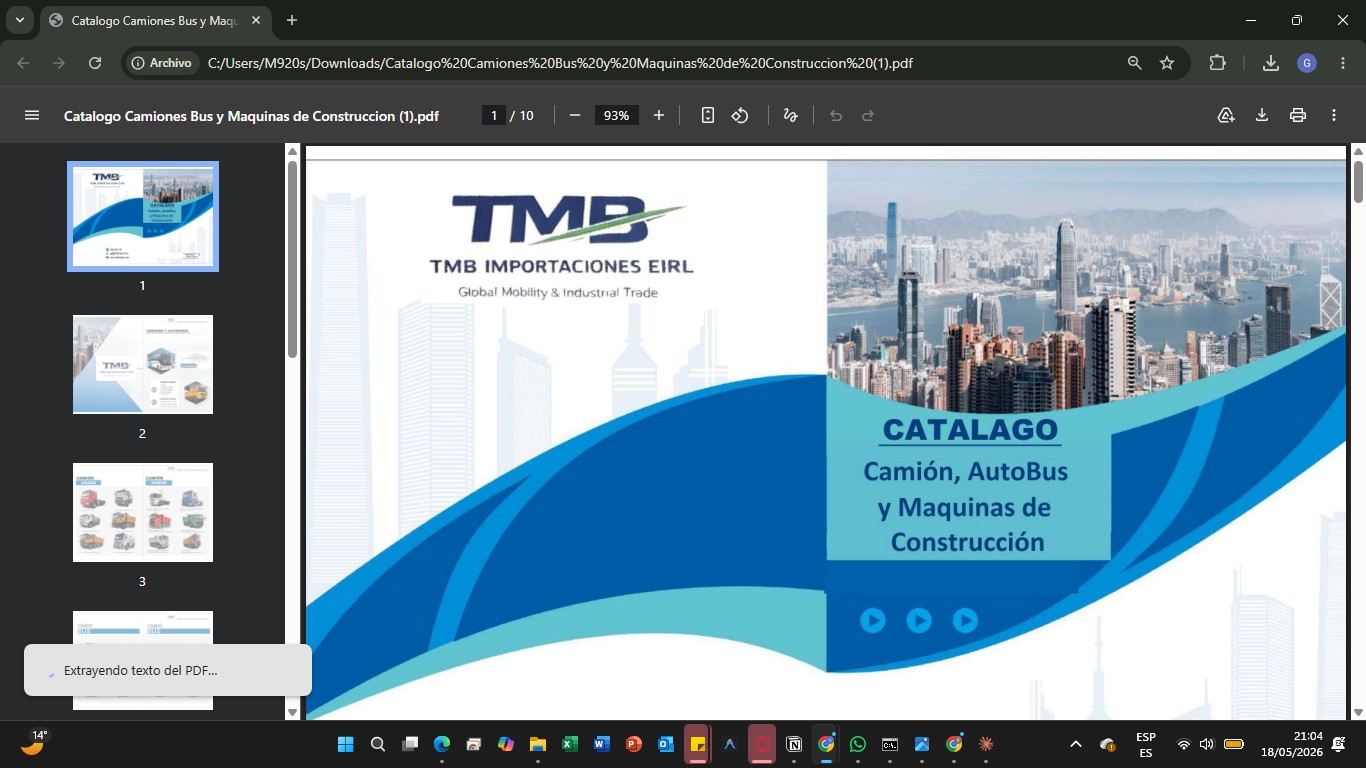This screenshot has height=768, width=1366.
Task: Open the volume control in the tray
Action: click(1207, 744)
